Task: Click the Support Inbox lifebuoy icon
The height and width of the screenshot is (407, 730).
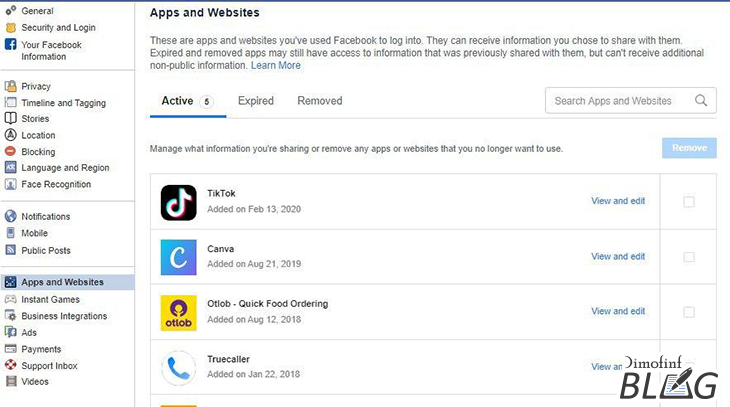Action: pyautogui.click(x=10, y=365)
